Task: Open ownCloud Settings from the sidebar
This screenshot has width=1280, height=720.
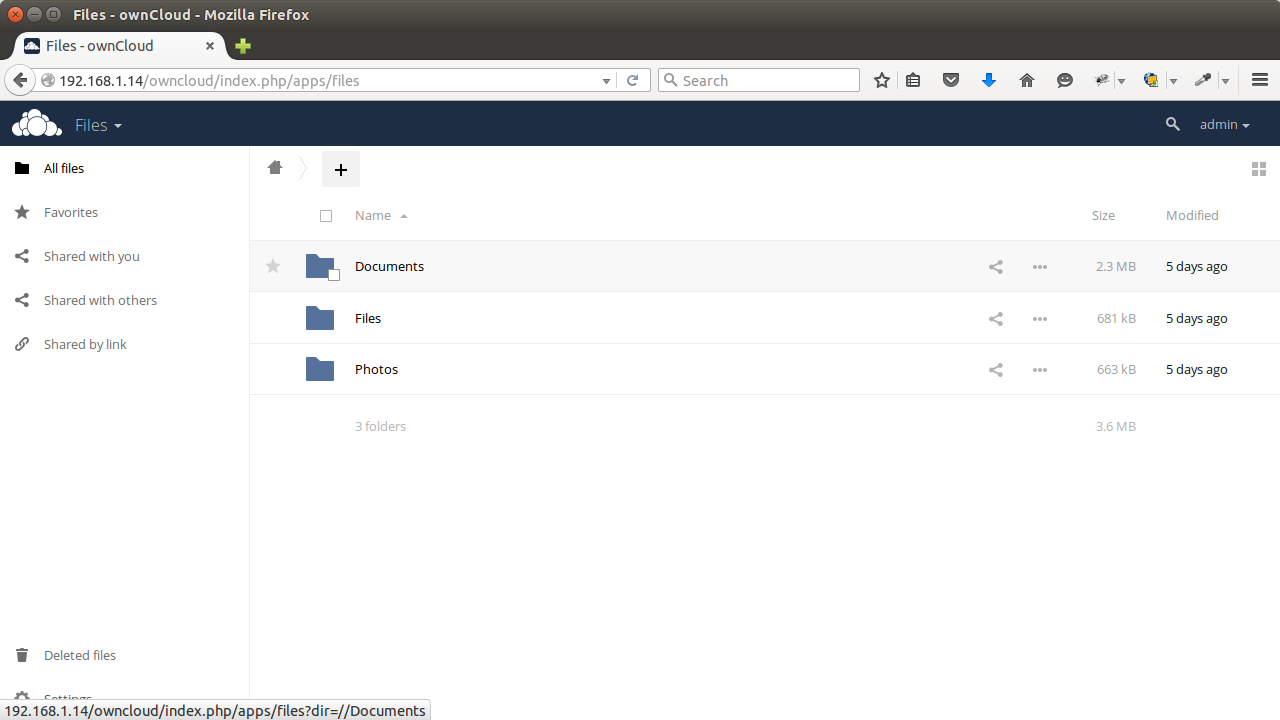Action: click(x=67, y=698)
